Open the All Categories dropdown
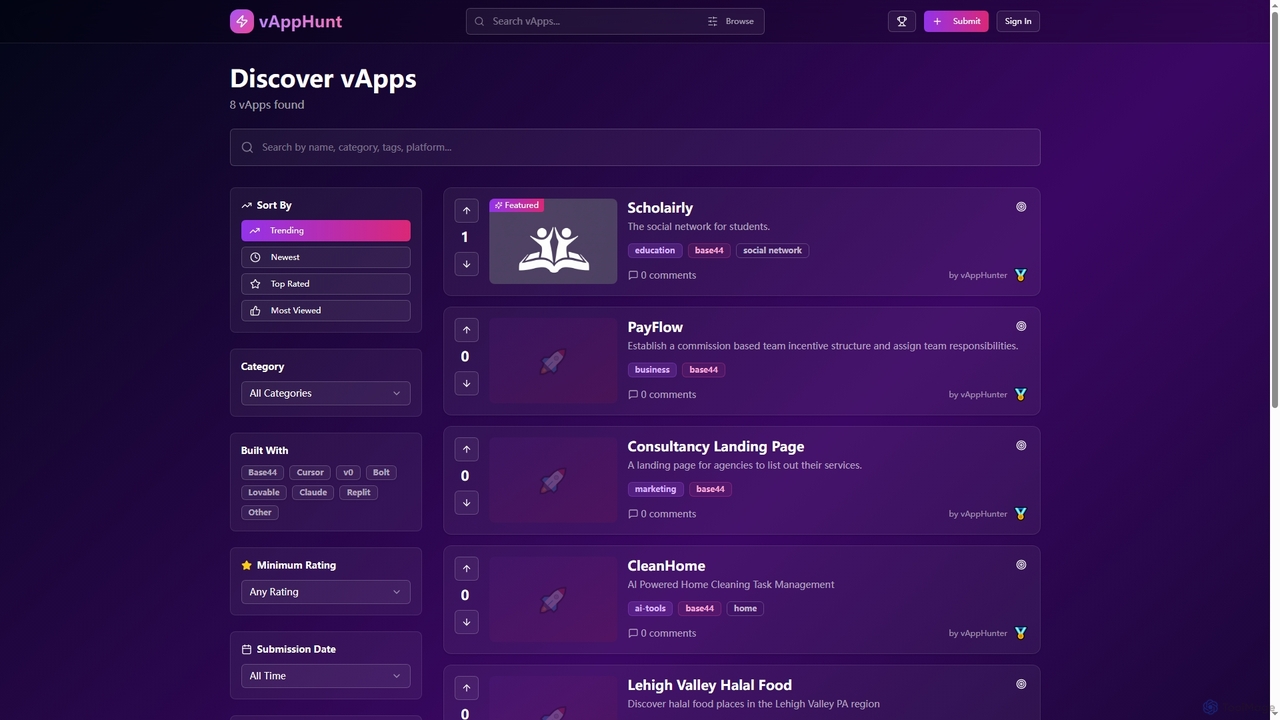The height and width of the screenshot is (720, 1280). click(326, 393)
